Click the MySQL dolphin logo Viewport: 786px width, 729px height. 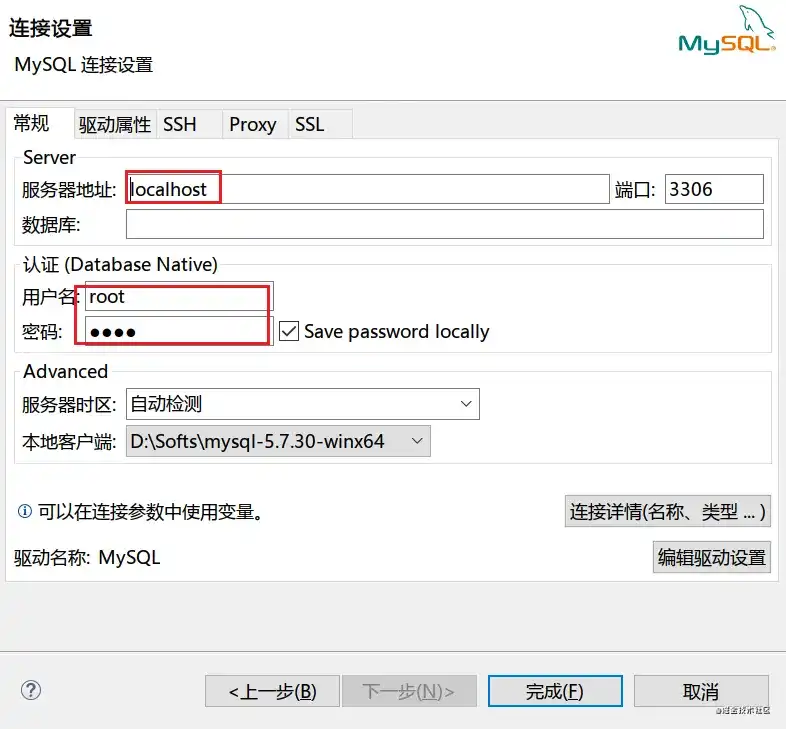(x=726, y=30)
